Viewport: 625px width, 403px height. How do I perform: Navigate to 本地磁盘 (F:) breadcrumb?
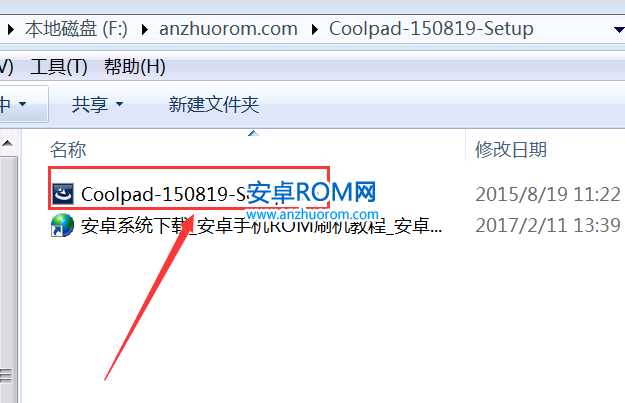coord(76,29)
